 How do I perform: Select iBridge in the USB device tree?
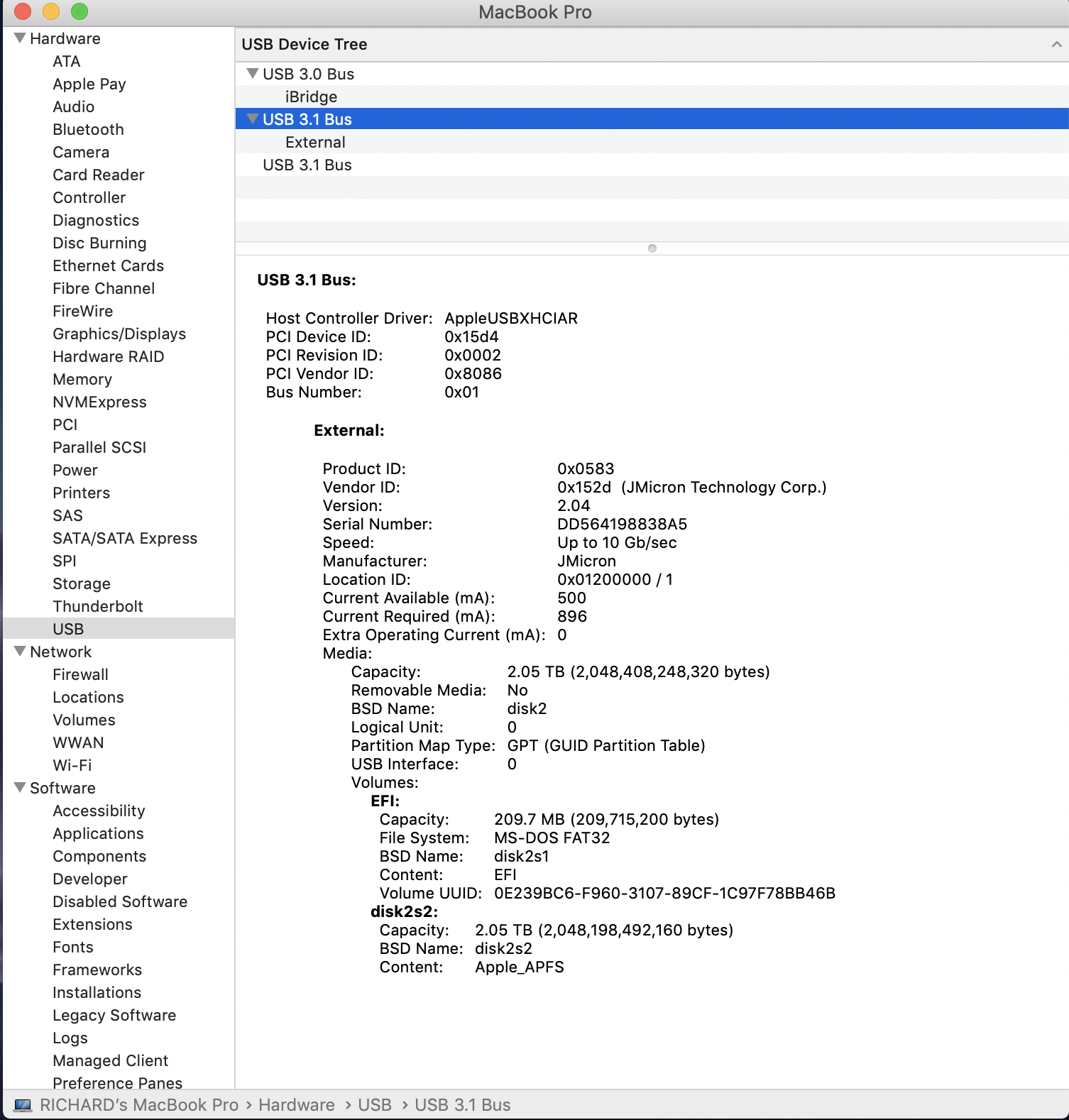pyautogui.click(x=652, y=97)
